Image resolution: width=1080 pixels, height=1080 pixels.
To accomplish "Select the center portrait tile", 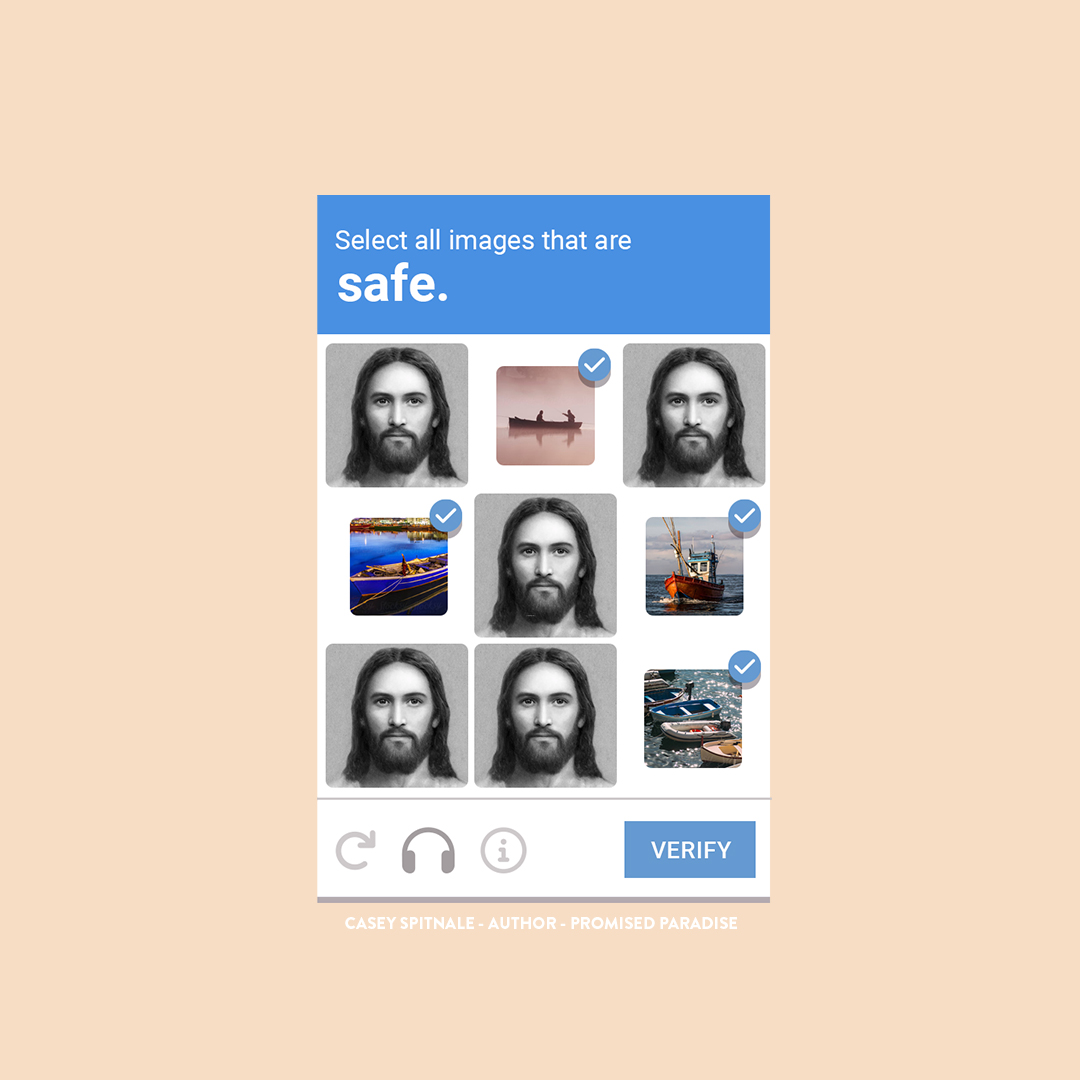I will [546, 565].
